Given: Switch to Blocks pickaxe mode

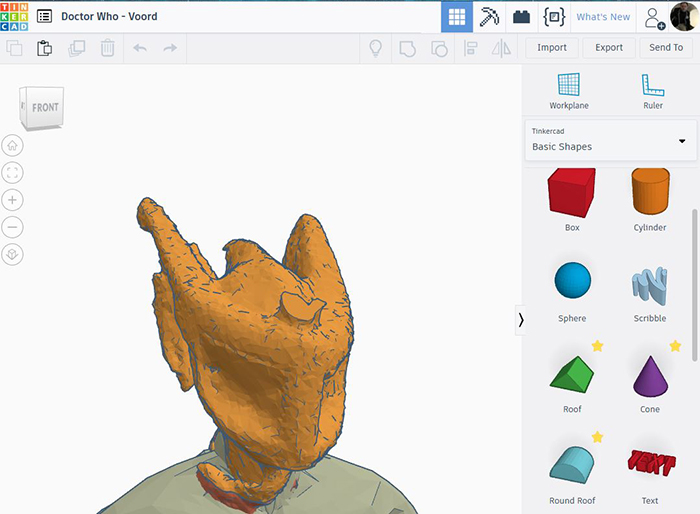Looking at the screenshot, I should click(489, 17).
